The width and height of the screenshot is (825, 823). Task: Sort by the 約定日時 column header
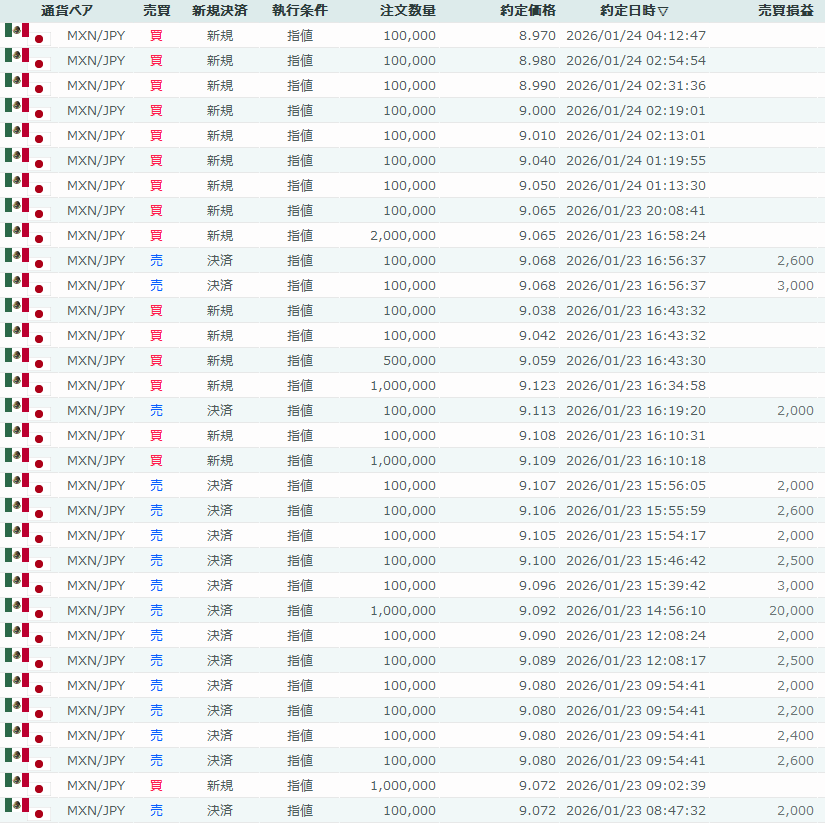coord(634,11)
